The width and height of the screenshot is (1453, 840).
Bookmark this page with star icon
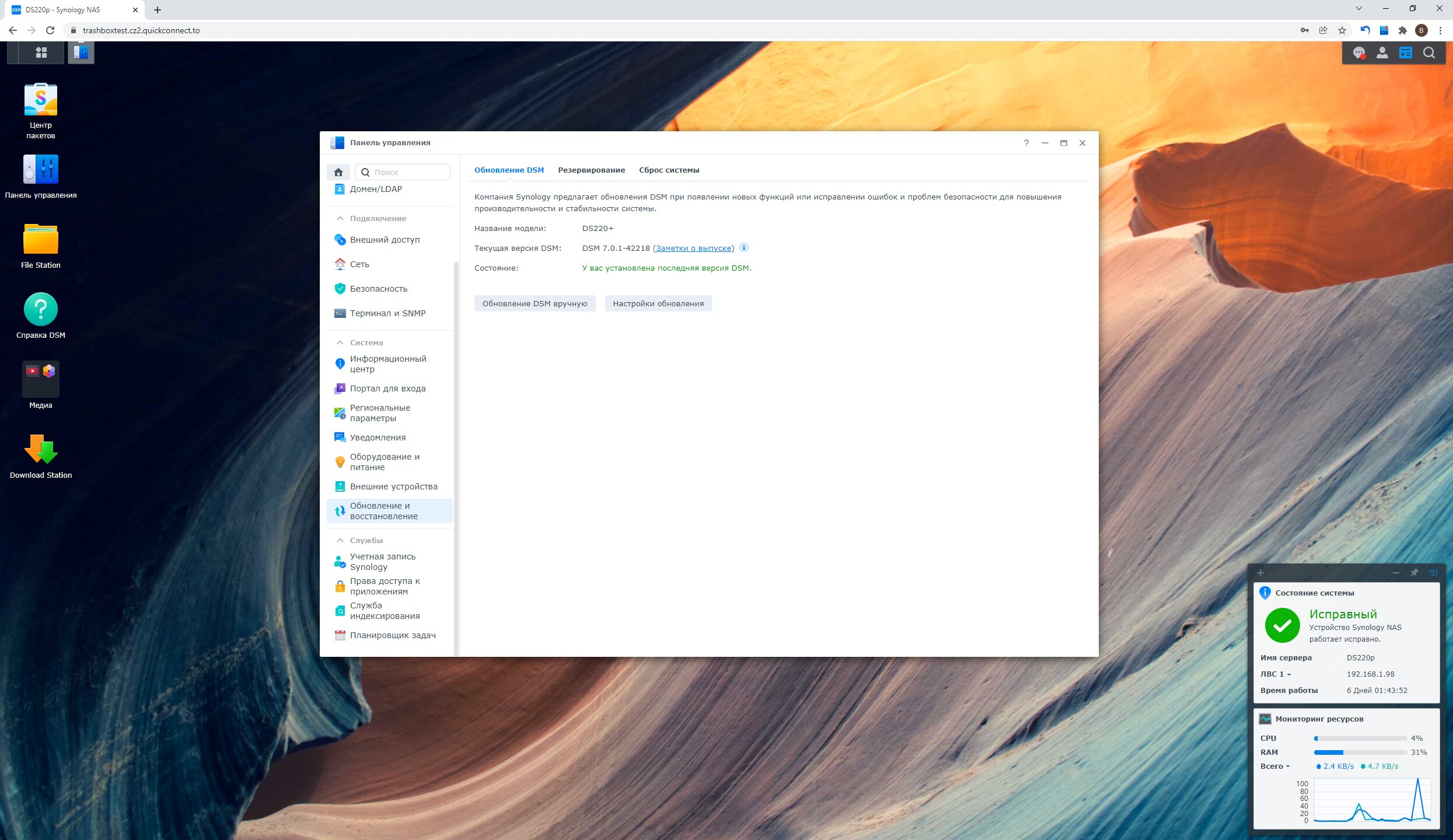coord(1342,30)
